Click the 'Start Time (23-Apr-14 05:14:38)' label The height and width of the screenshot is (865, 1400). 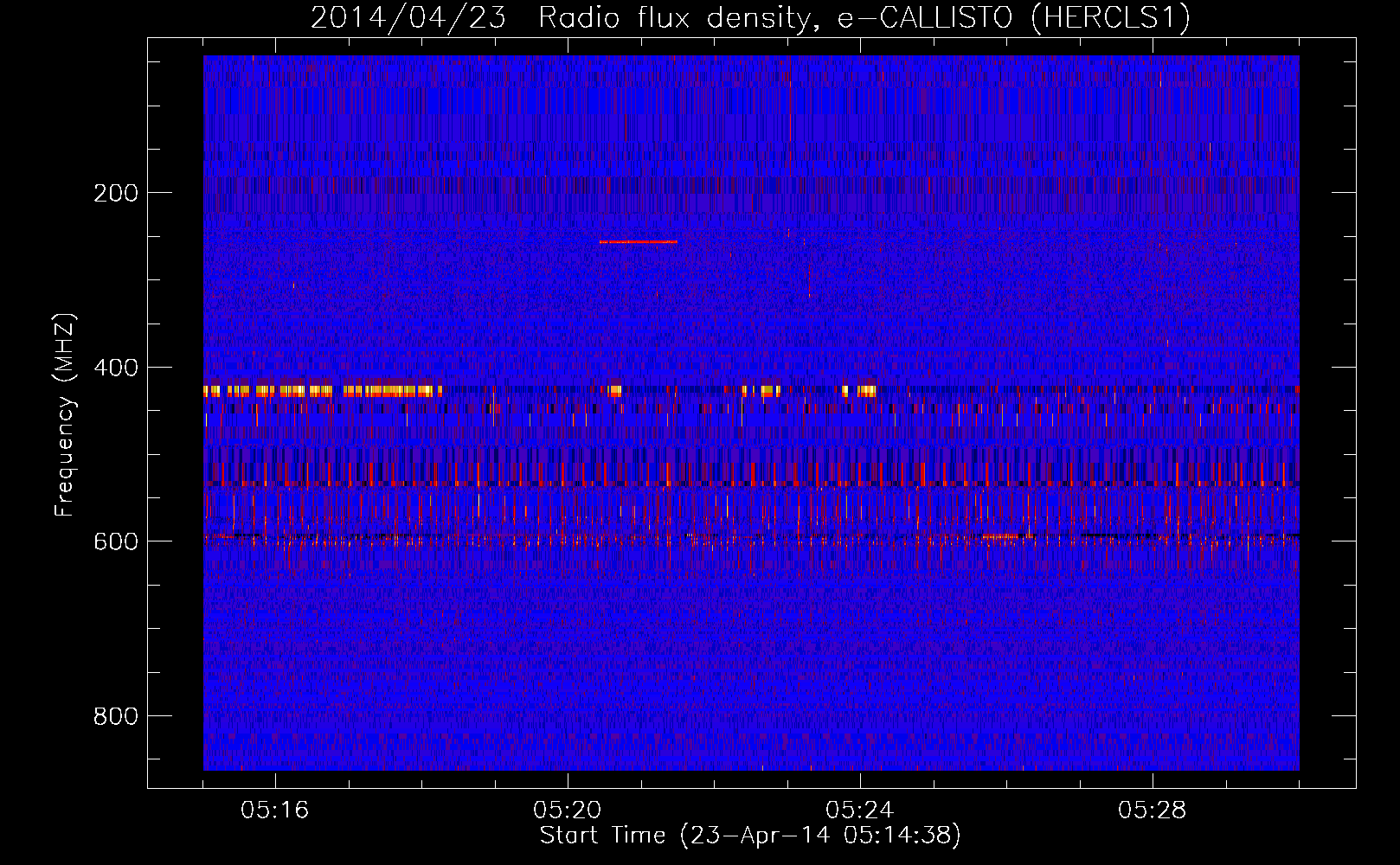[x=750, y=836]
